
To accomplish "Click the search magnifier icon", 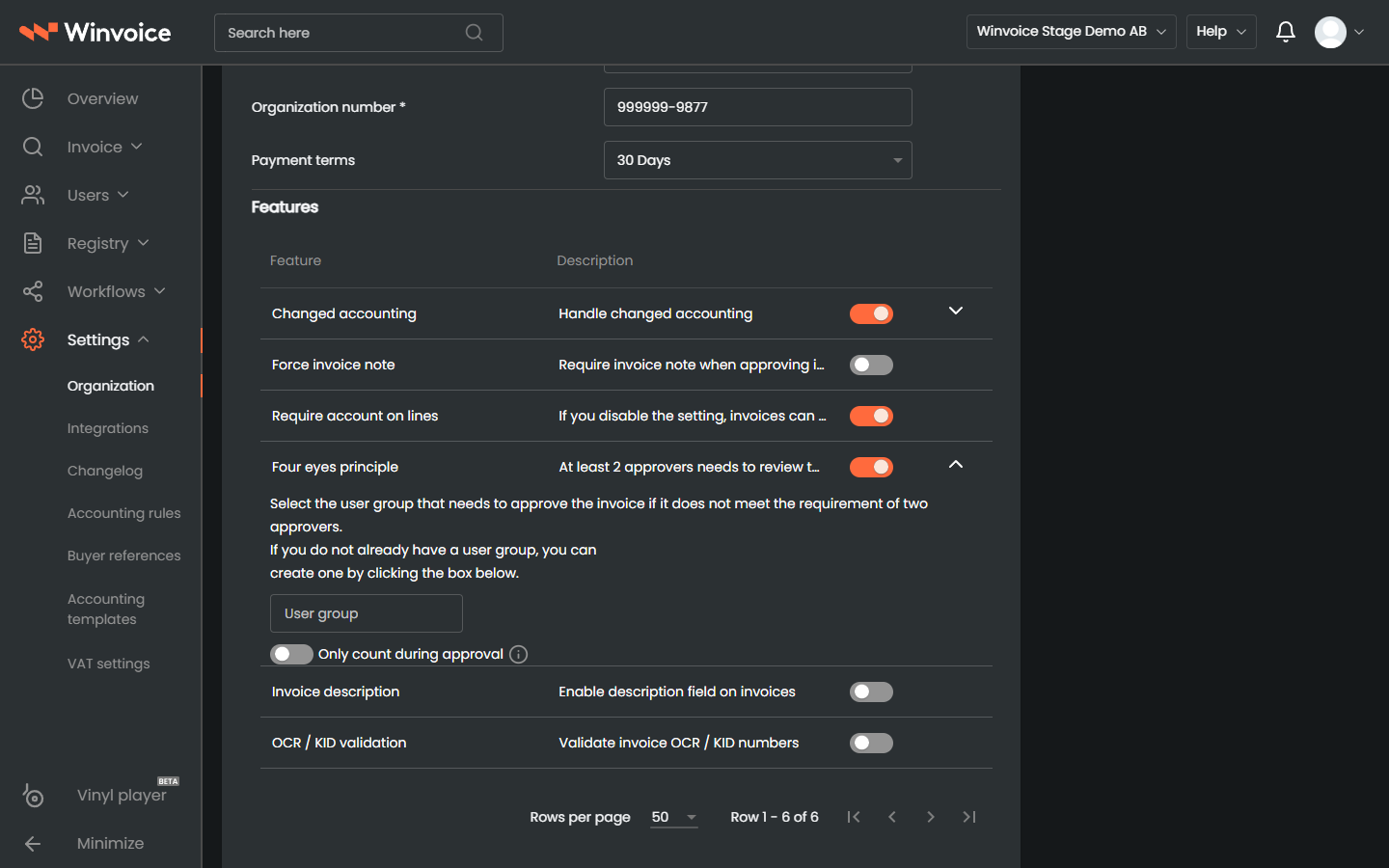I will pos(474,33).
